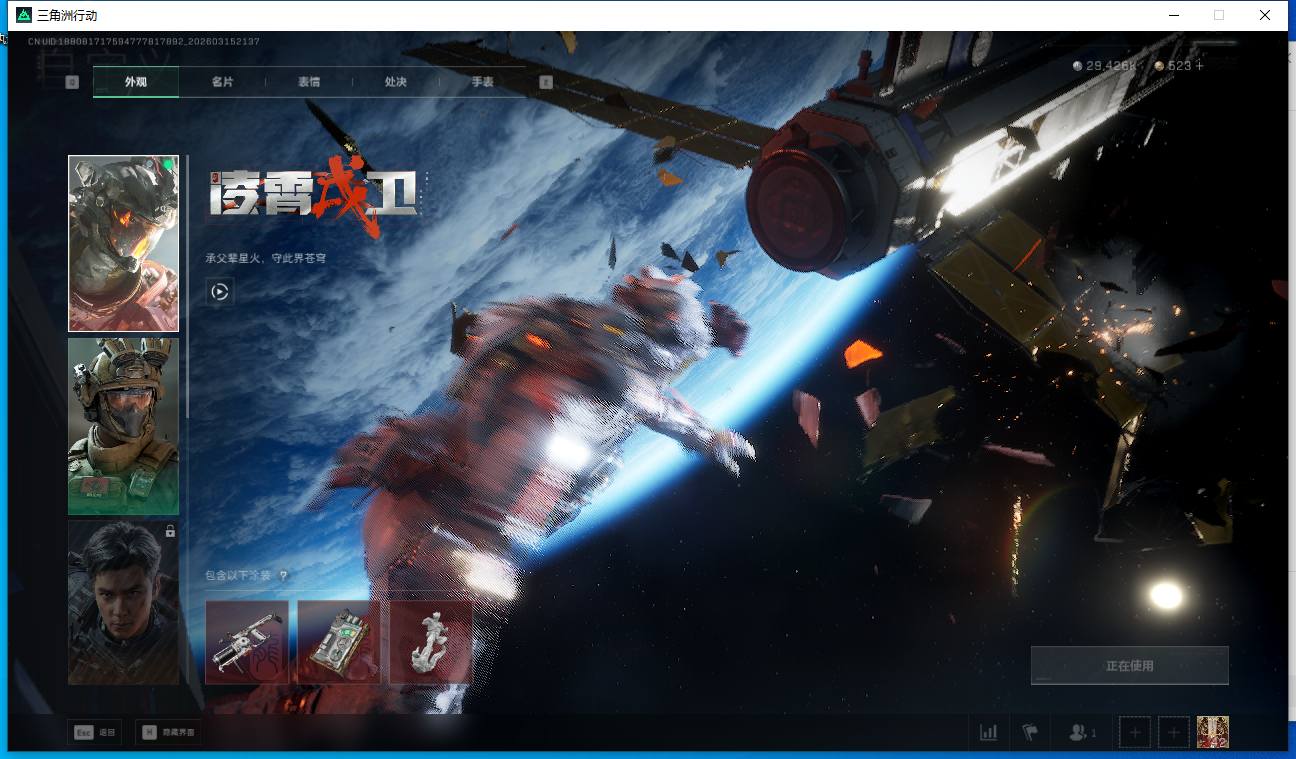Click the first empty squad slot plus
The width and height of the screenshot is (1296, 759).
(1135, 733)
